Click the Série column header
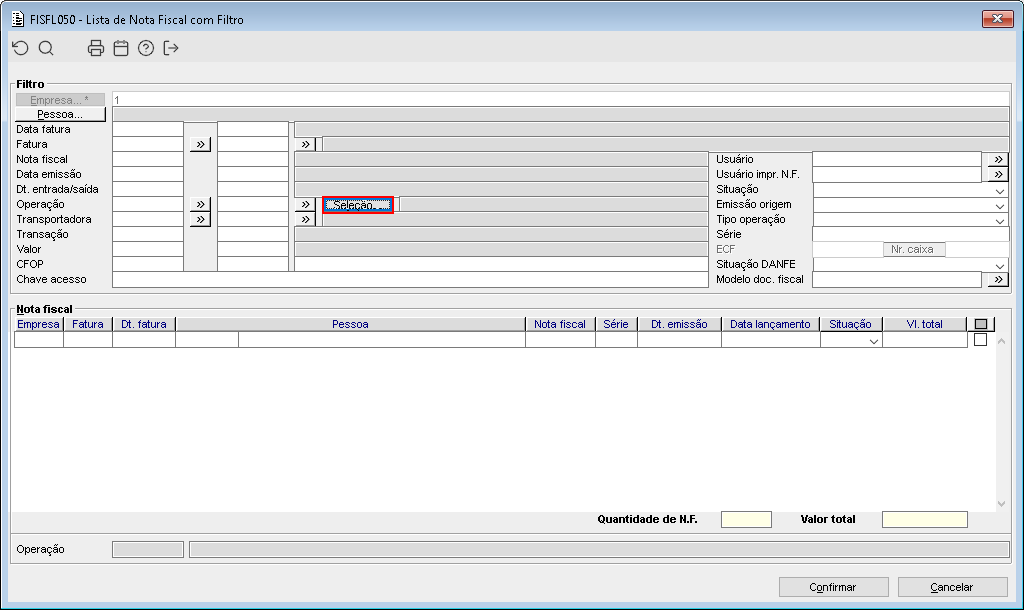Image resolution: width=1024 pixels, height=610 pixels. pyautogui.click(x=616, y=324)
